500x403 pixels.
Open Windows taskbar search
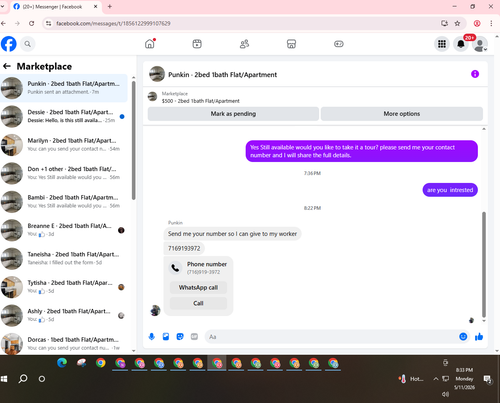click(23, 379)
